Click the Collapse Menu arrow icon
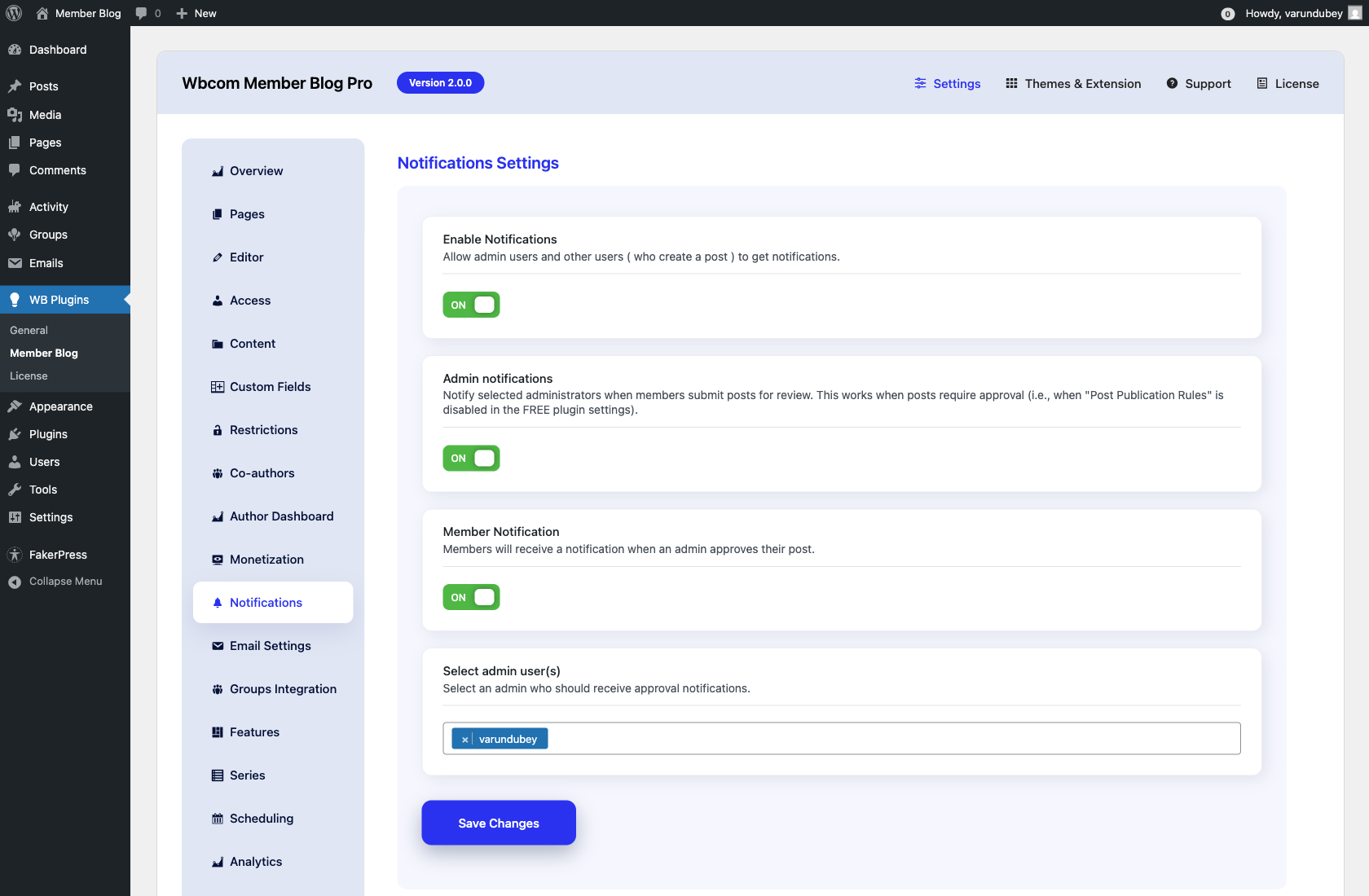Viewport: 1369px width, 896px height. click(15, 582)
